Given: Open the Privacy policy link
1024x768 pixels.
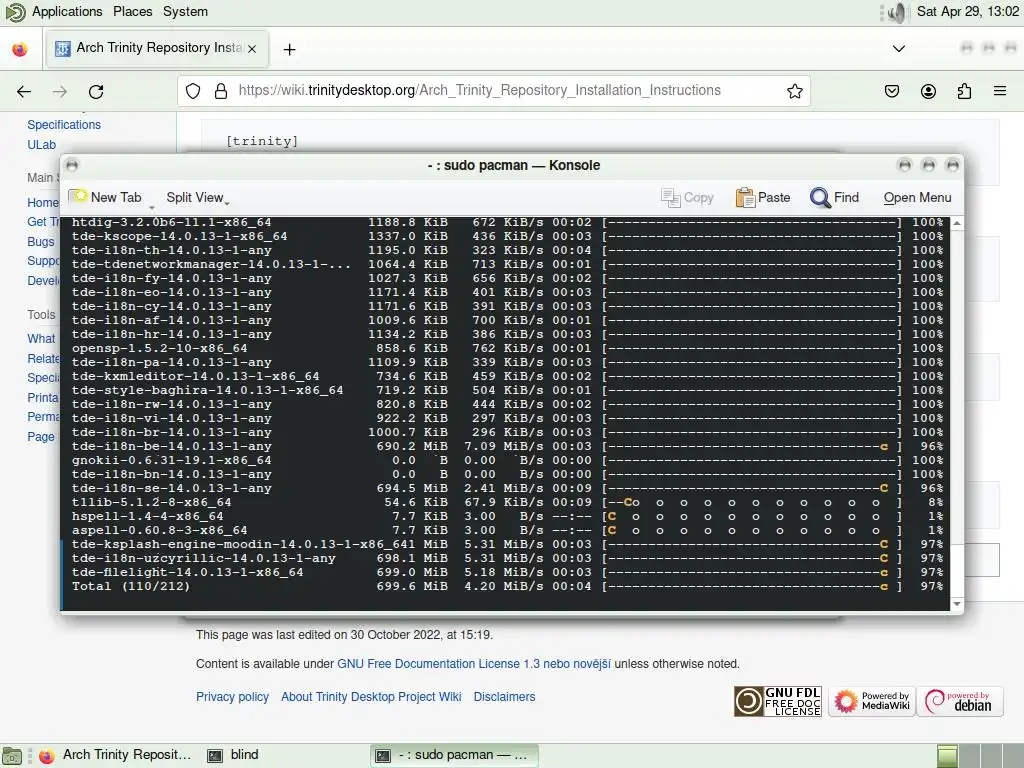Looking at the screenshot, I should pyautogui.click(x=232, y=697).
